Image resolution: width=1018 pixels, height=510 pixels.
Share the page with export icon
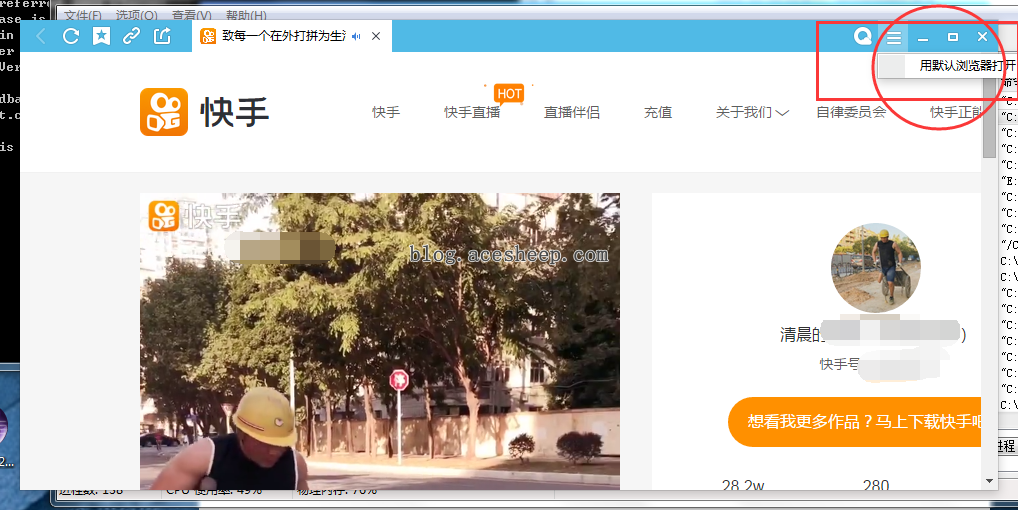162,36
